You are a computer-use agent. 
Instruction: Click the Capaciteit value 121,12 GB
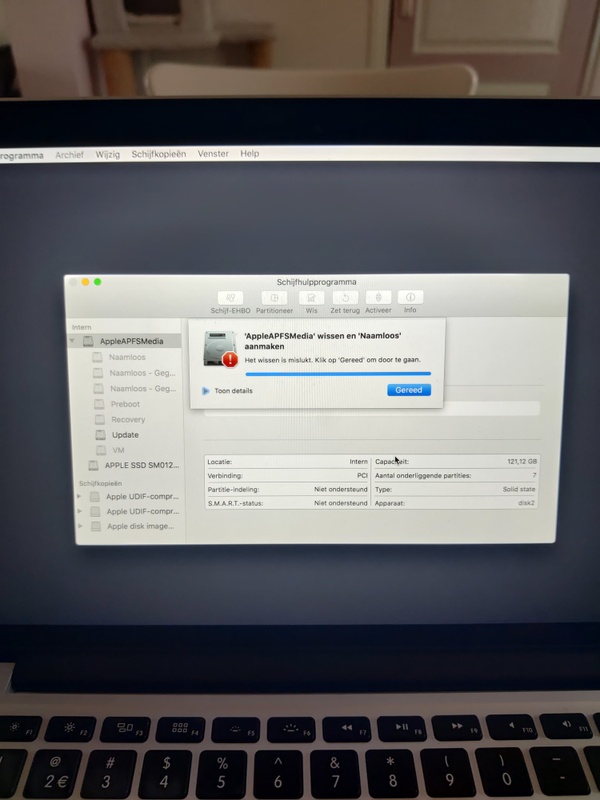pyautogui.click(x=522, y=461)
